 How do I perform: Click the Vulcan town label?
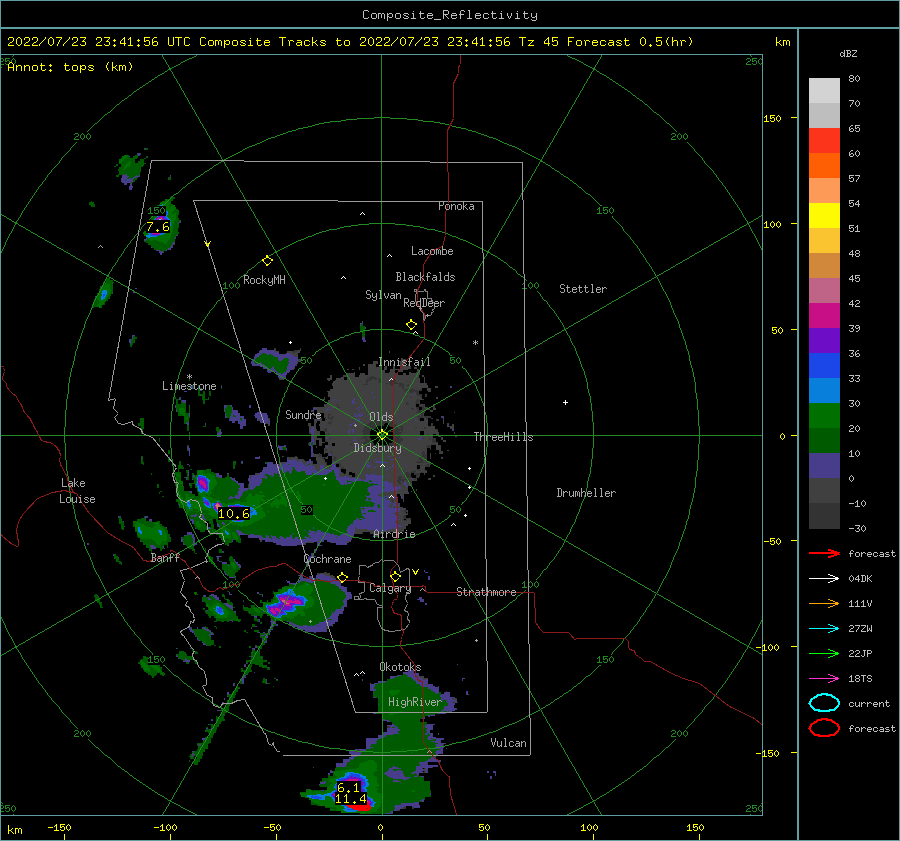[508, 743]
